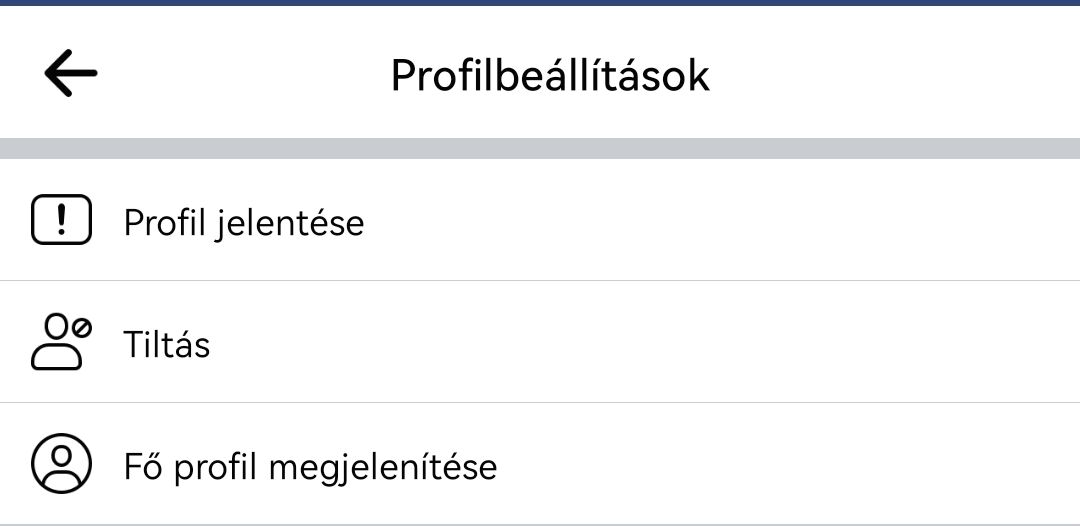The width and height of the screenshot is (1080, 526).
Task: Tap the main profile person icon
Action: [61, 463]
